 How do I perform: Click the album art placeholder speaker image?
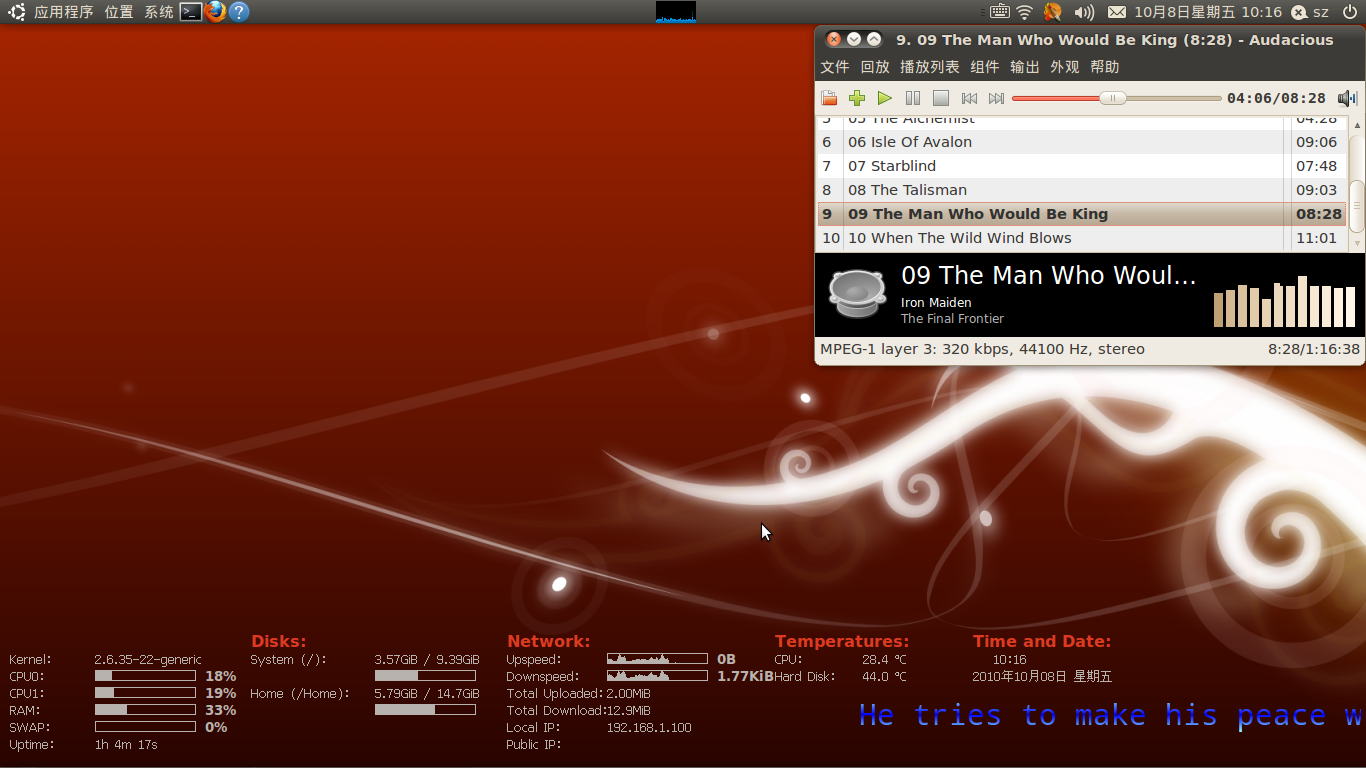point(857,293)
